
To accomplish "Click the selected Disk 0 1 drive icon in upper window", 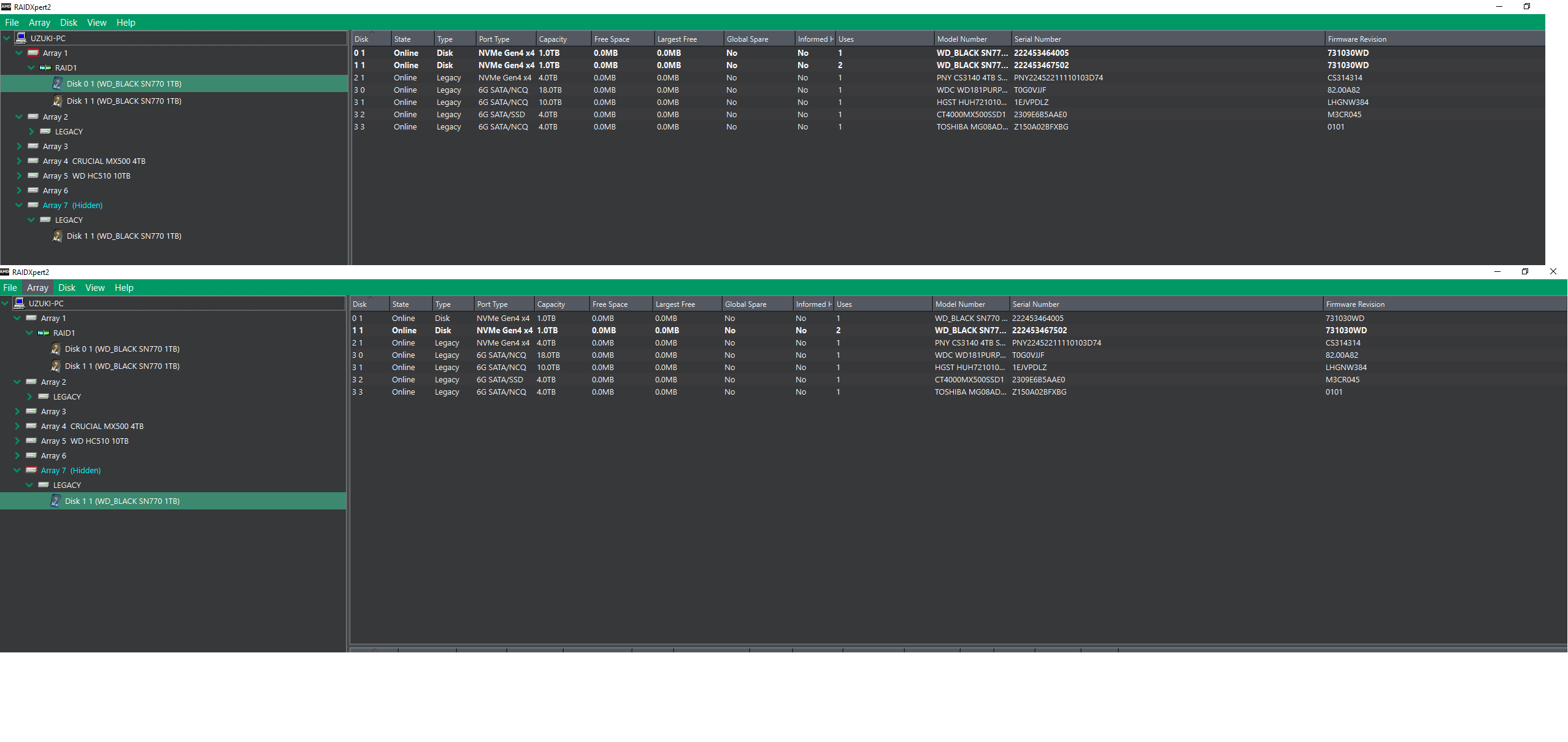I will tap(57, 83).
